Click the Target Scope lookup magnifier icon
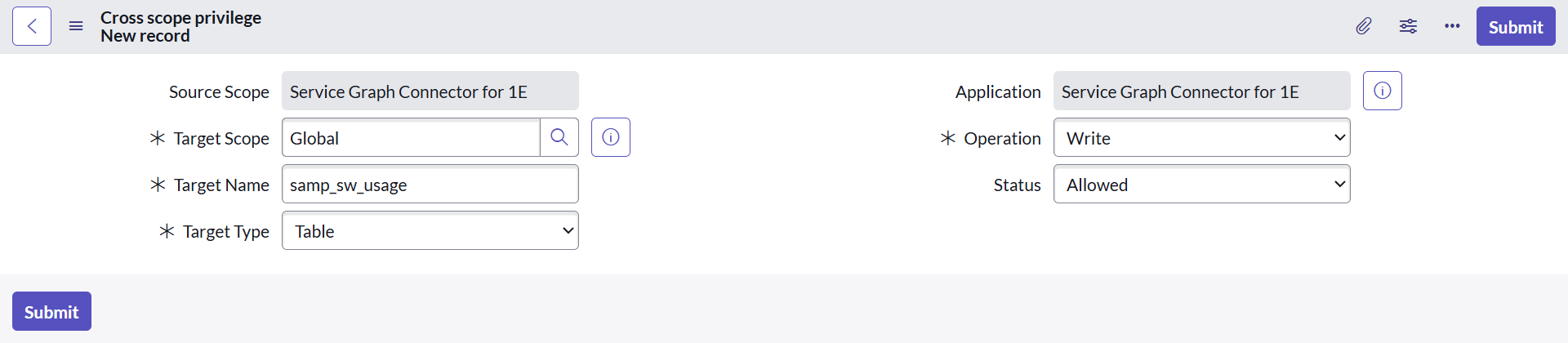 (x=559, y=137)
